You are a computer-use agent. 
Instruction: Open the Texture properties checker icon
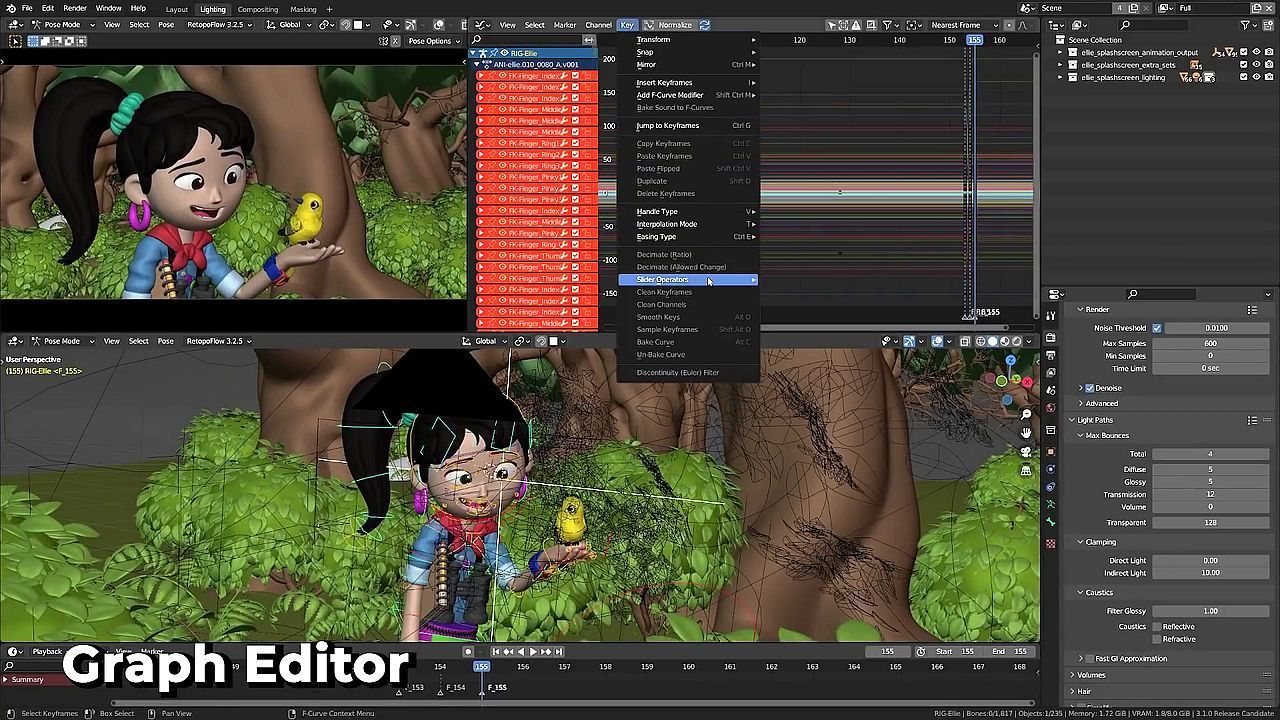click(x=1051, y=543)
